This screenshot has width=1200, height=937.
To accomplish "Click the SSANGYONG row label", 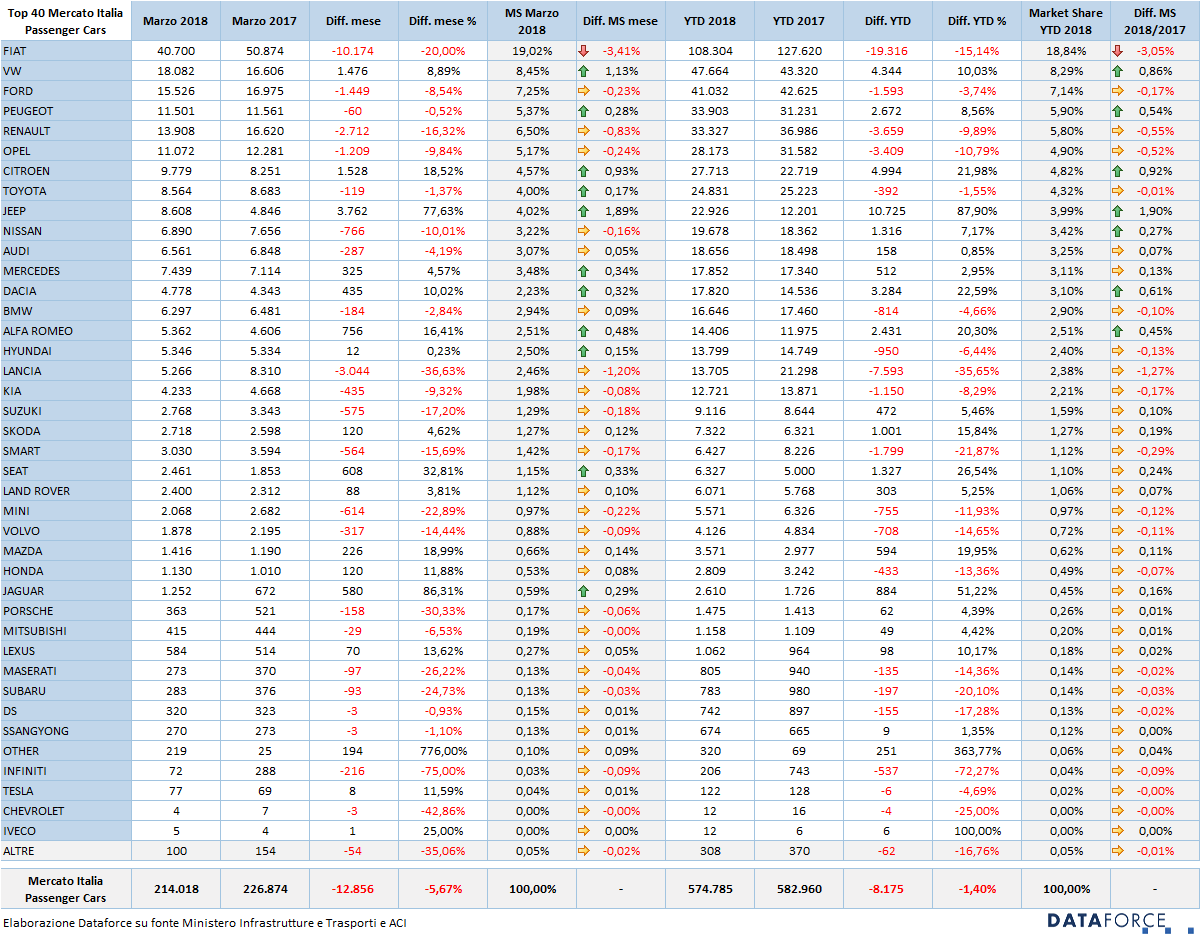I will 66,731.
